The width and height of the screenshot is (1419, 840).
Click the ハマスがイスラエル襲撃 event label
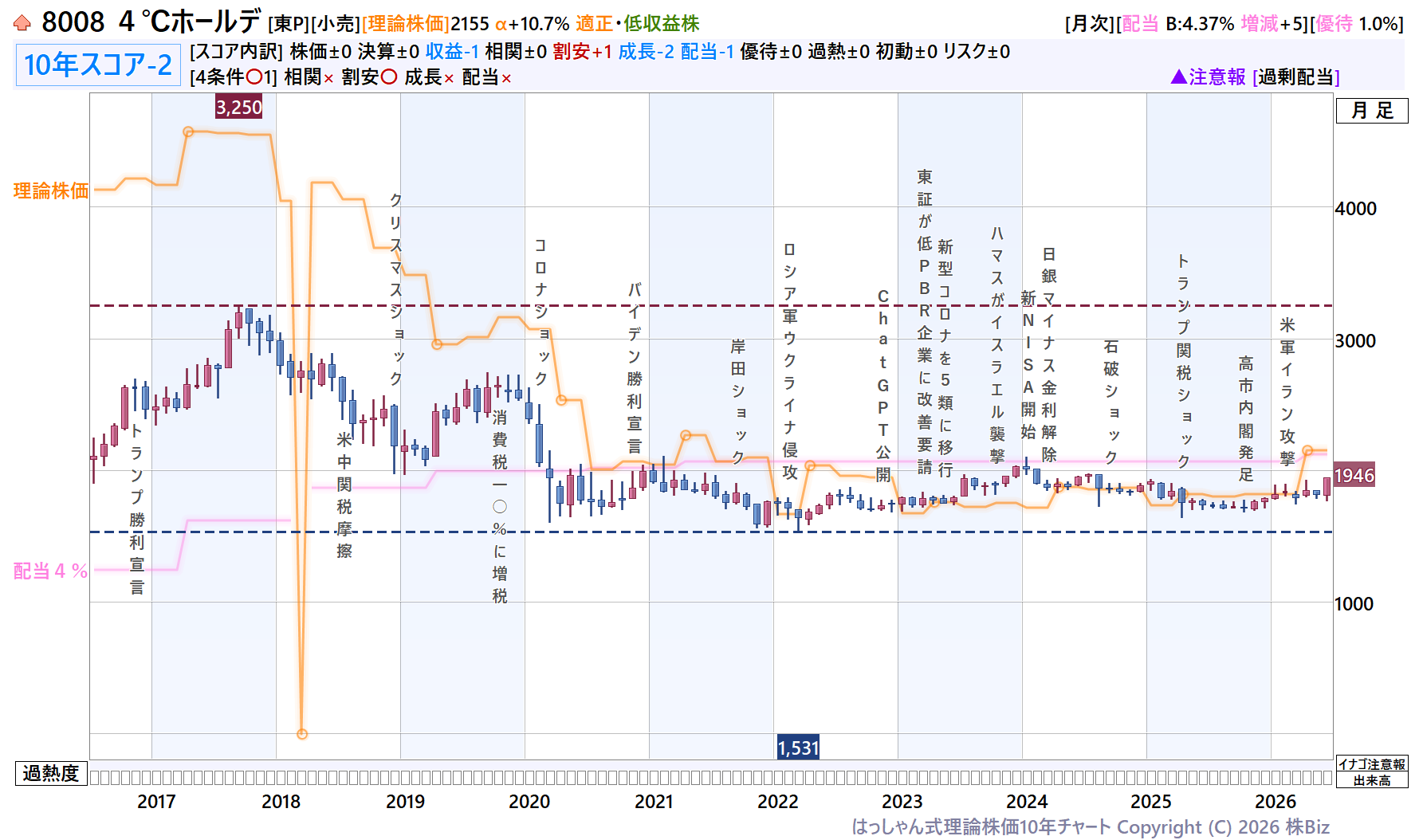[x=997, y=344]
